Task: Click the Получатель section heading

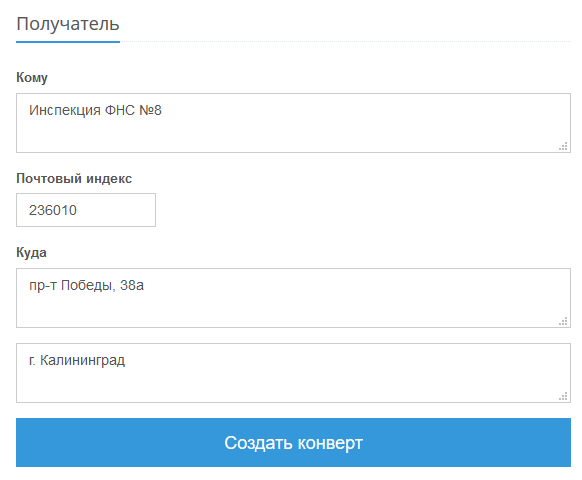Action: coord(68,24)
